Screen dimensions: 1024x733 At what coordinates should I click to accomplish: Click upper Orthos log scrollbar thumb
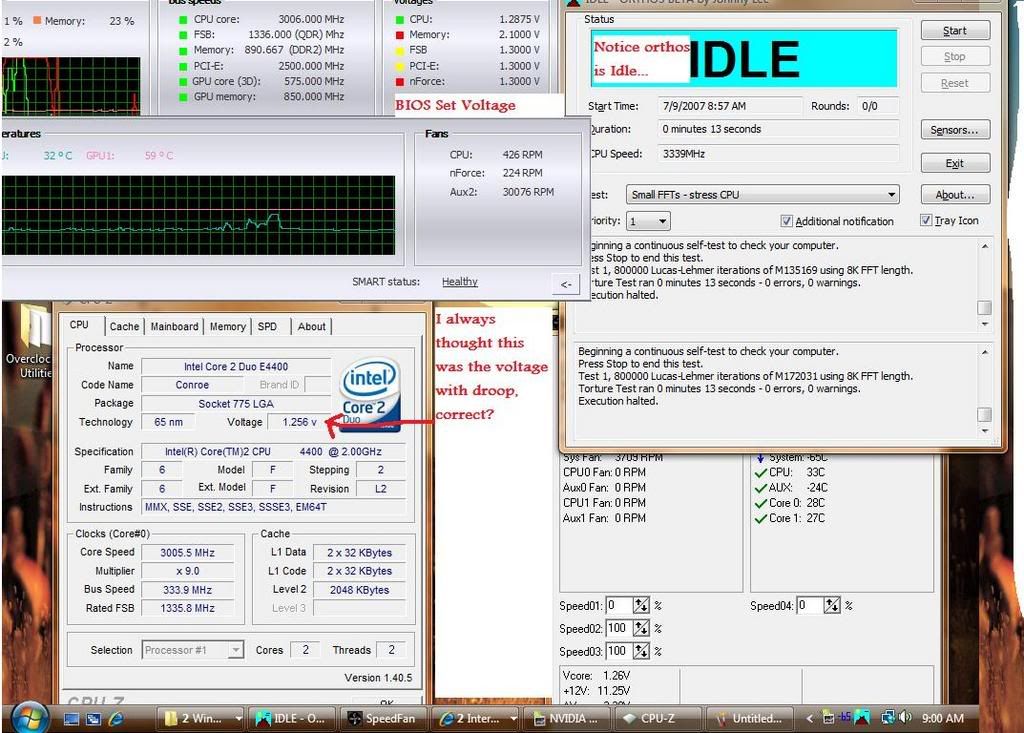point(984,308)
